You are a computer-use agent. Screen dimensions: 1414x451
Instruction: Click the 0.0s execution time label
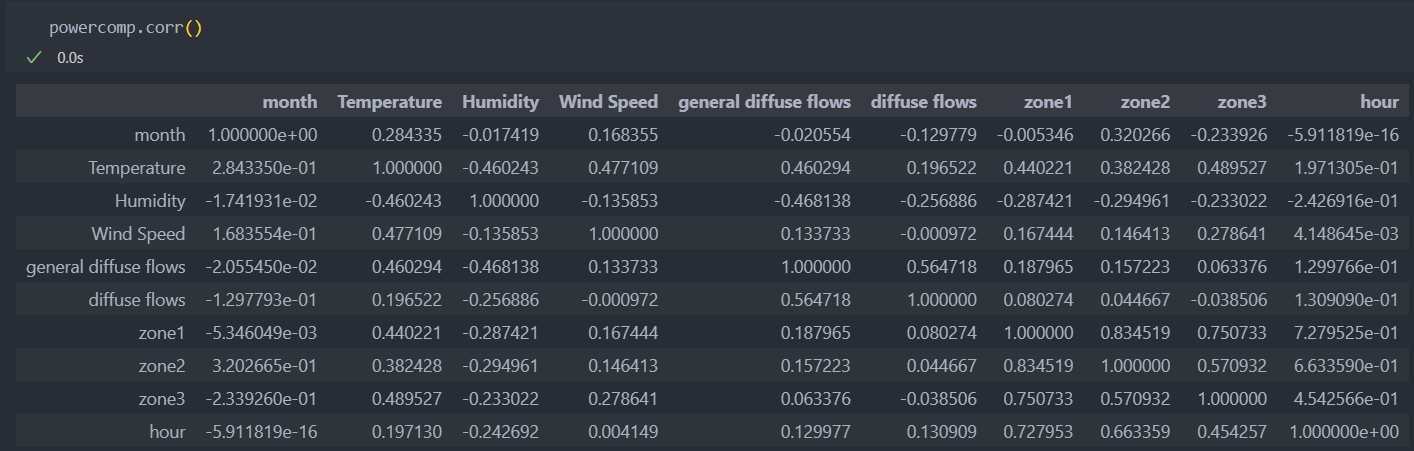point(70,58)
